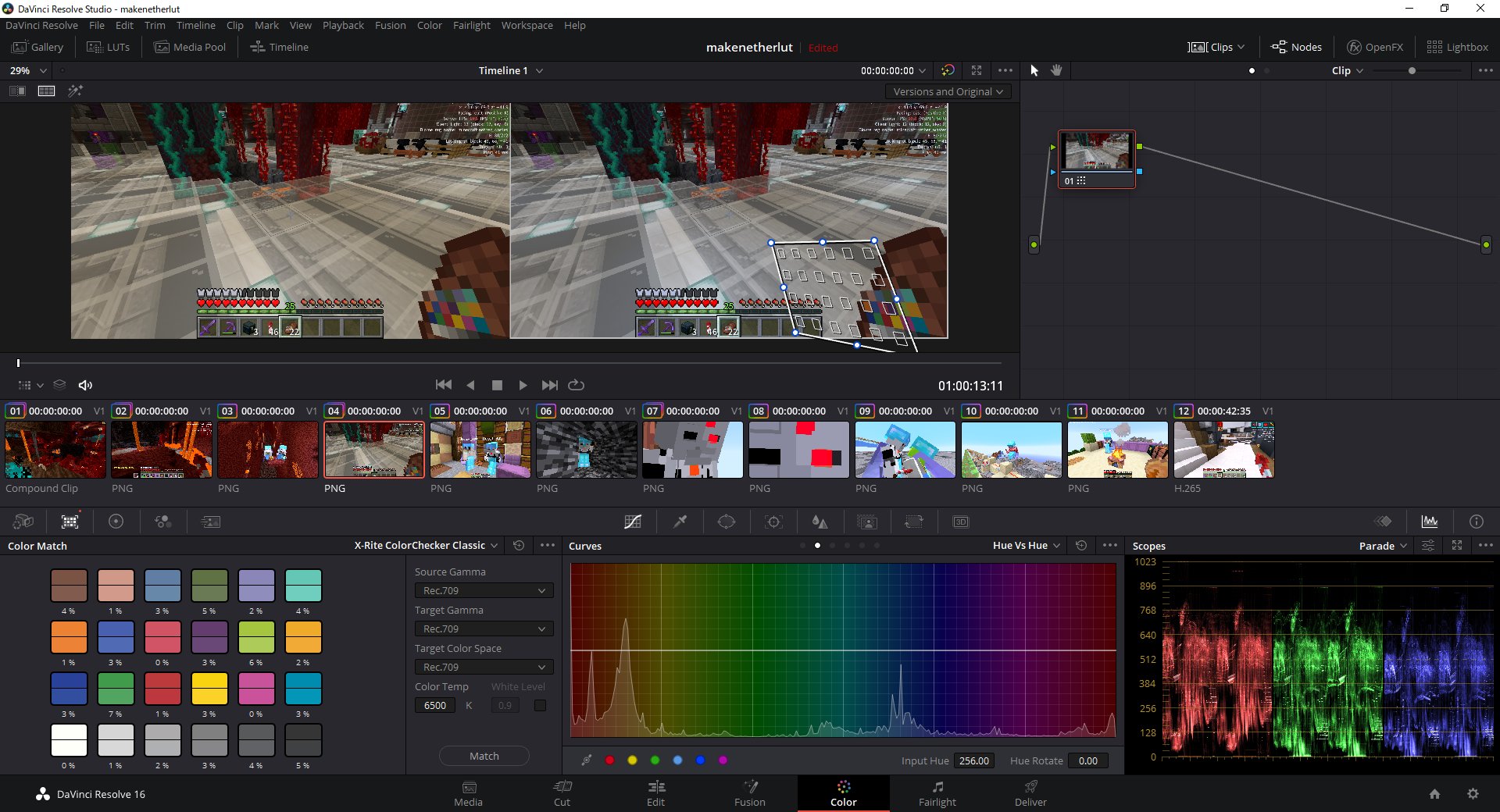1500x812 pixels.
Task: Open the Power Windows palette
Action: tap(726, 522)
